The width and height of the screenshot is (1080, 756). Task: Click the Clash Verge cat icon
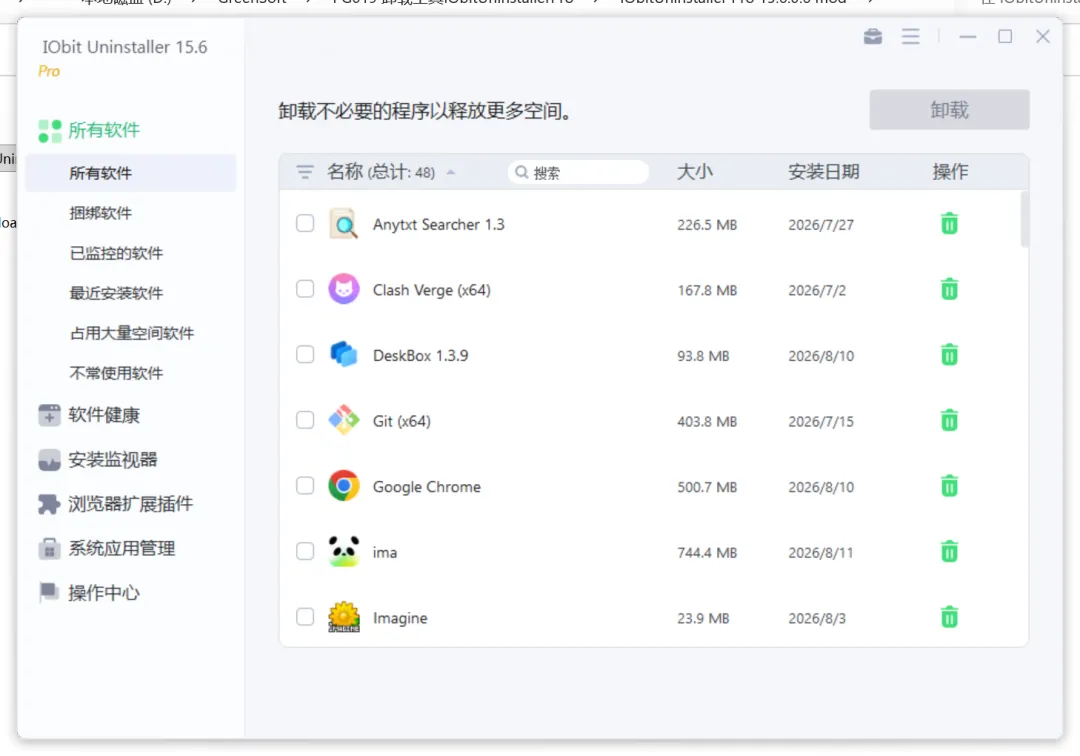tap(344, 289)
